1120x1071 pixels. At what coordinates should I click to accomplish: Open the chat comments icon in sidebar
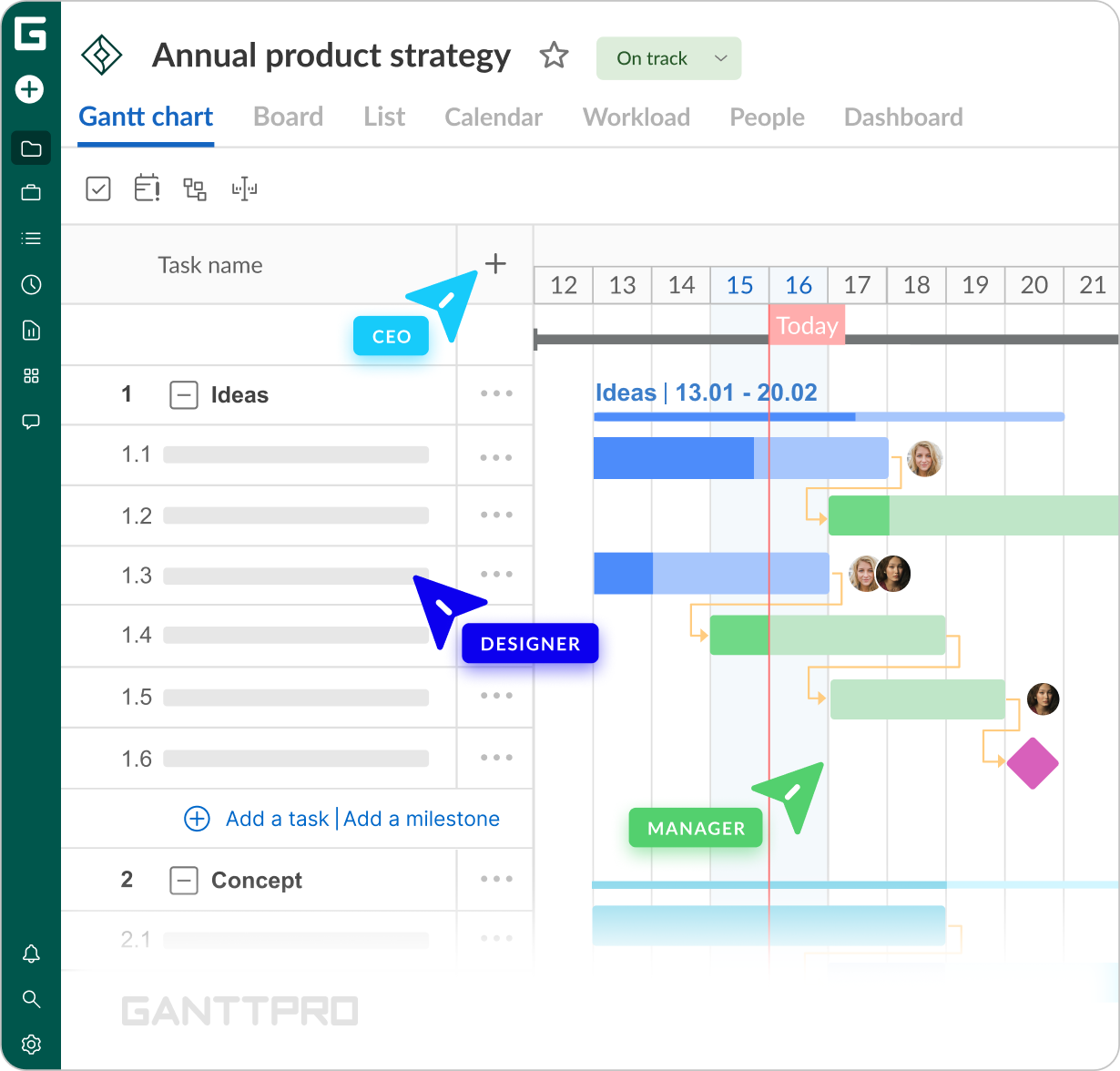31,422
